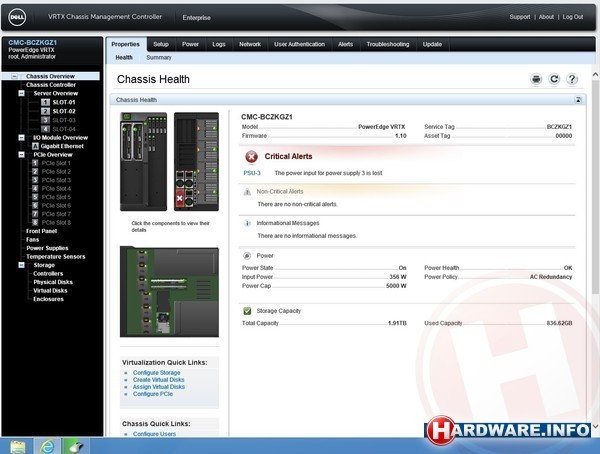
Task: Open Assign Virtual Disks quick link
Action: (159, 387)
